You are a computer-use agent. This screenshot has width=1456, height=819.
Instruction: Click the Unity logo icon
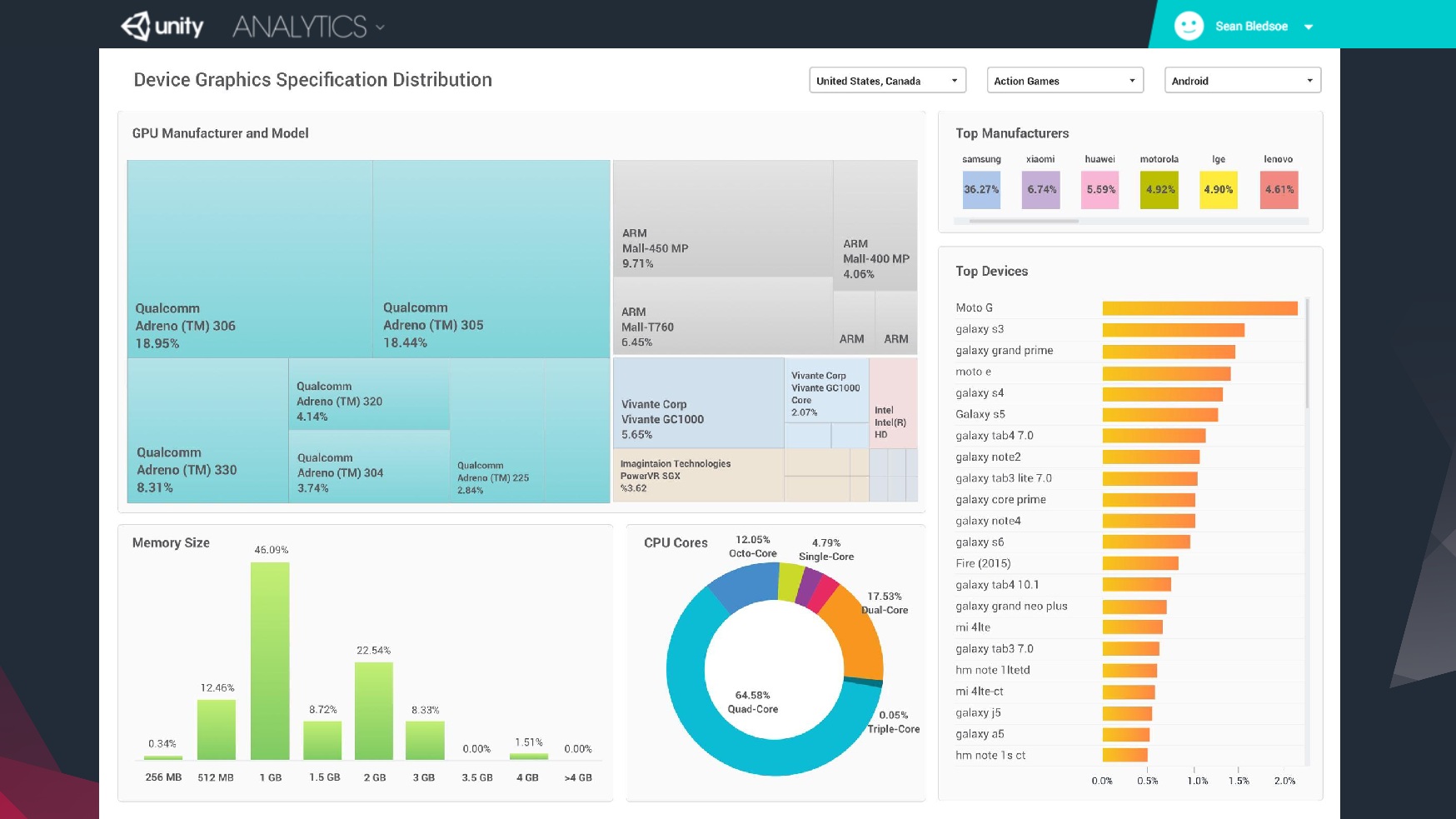coord(136,26)
